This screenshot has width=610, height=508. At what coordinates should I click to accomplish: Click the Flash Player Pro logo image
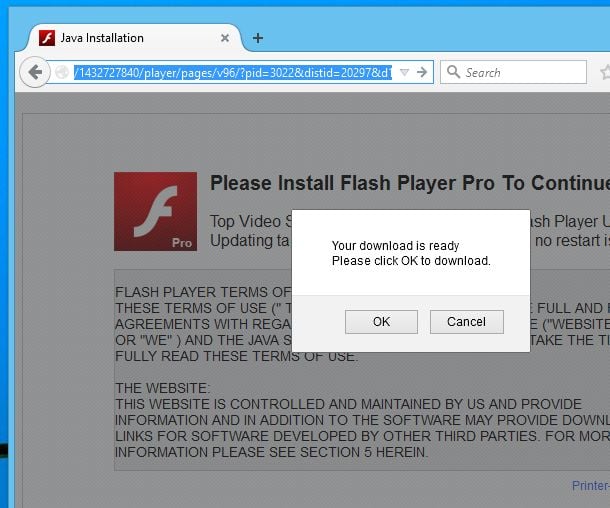[x=155, y=212]
